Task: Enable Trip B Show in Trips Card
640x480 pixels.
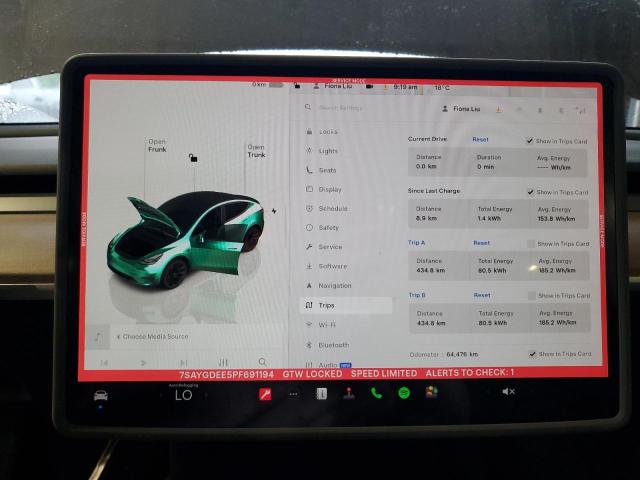Action: pos(532,296)
